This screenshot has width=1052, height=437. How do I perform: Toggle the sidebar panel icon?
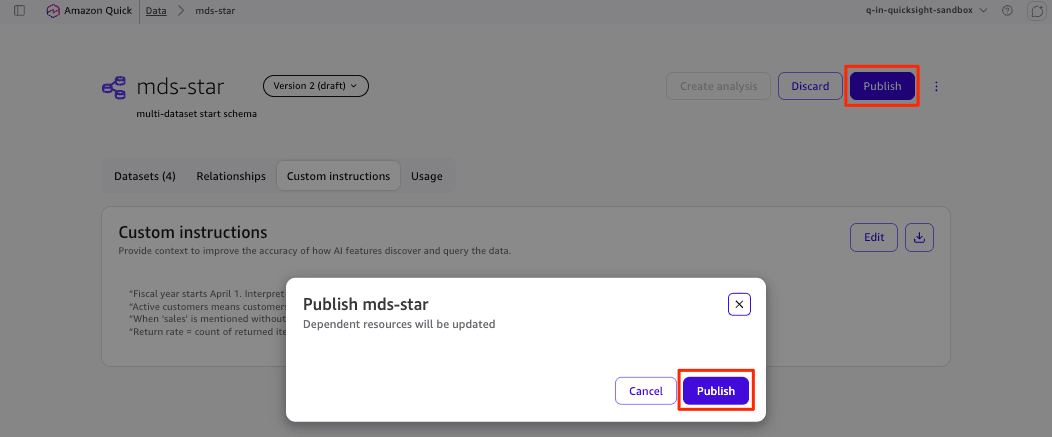point(19,11)
